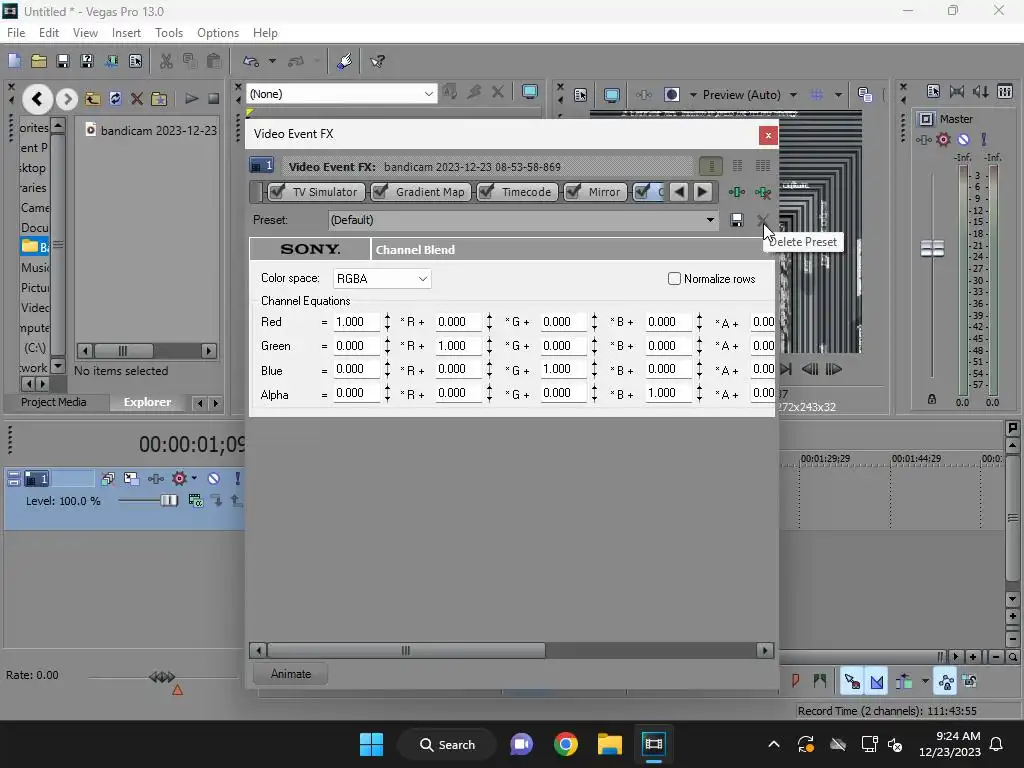The image size is (1024, 768).
Task: Click the Animate button
Action: [291, 674]
